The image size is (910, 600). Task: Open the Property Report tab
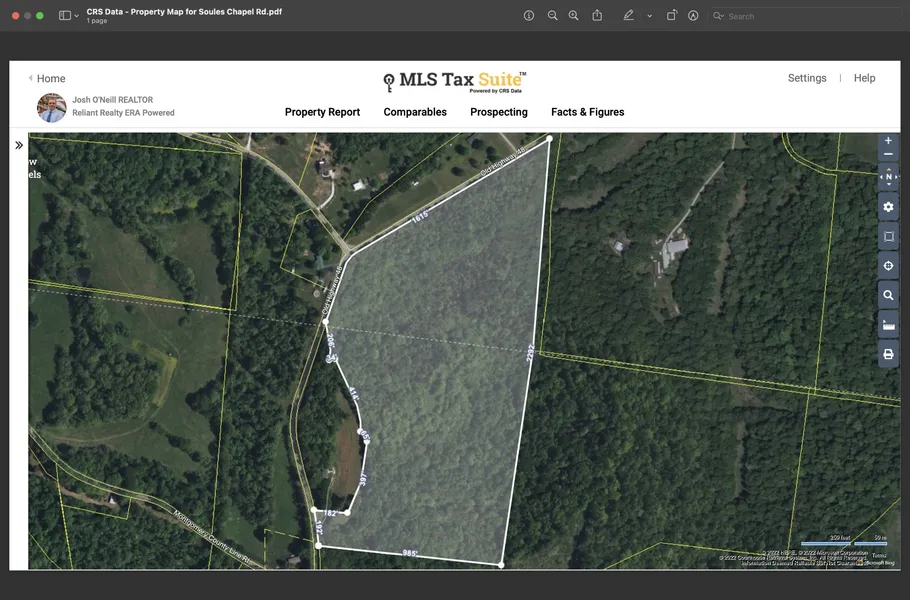tap(322, 112)
